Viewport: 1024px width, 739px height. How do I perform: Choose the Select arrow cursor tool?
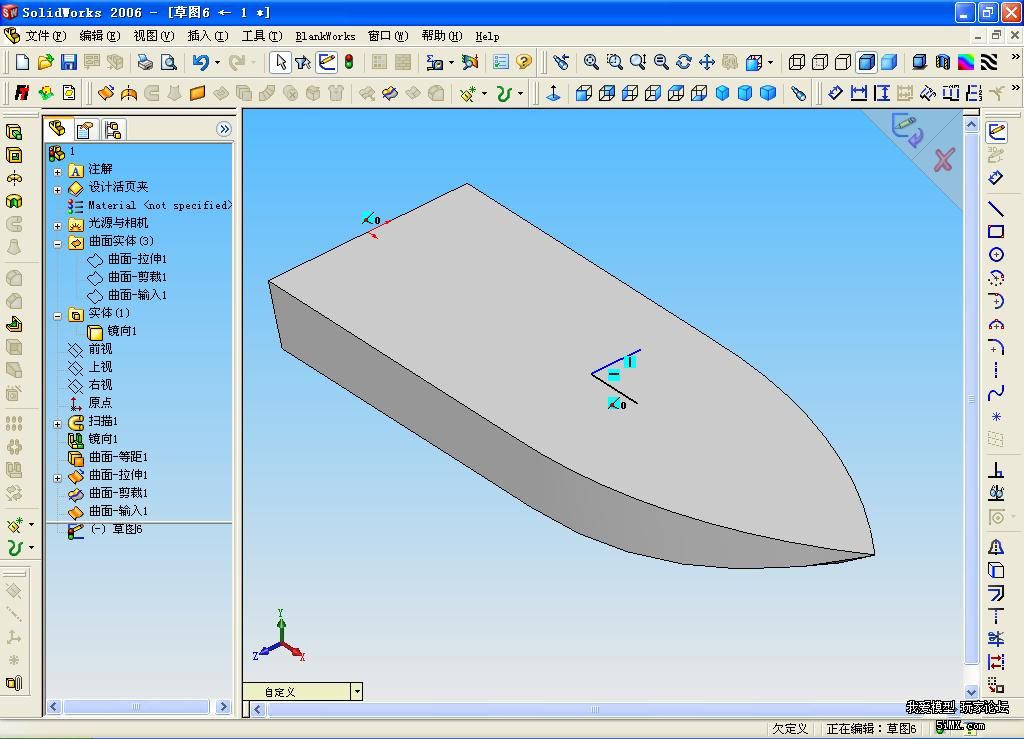pyautogui.click(x=281, y=62)
